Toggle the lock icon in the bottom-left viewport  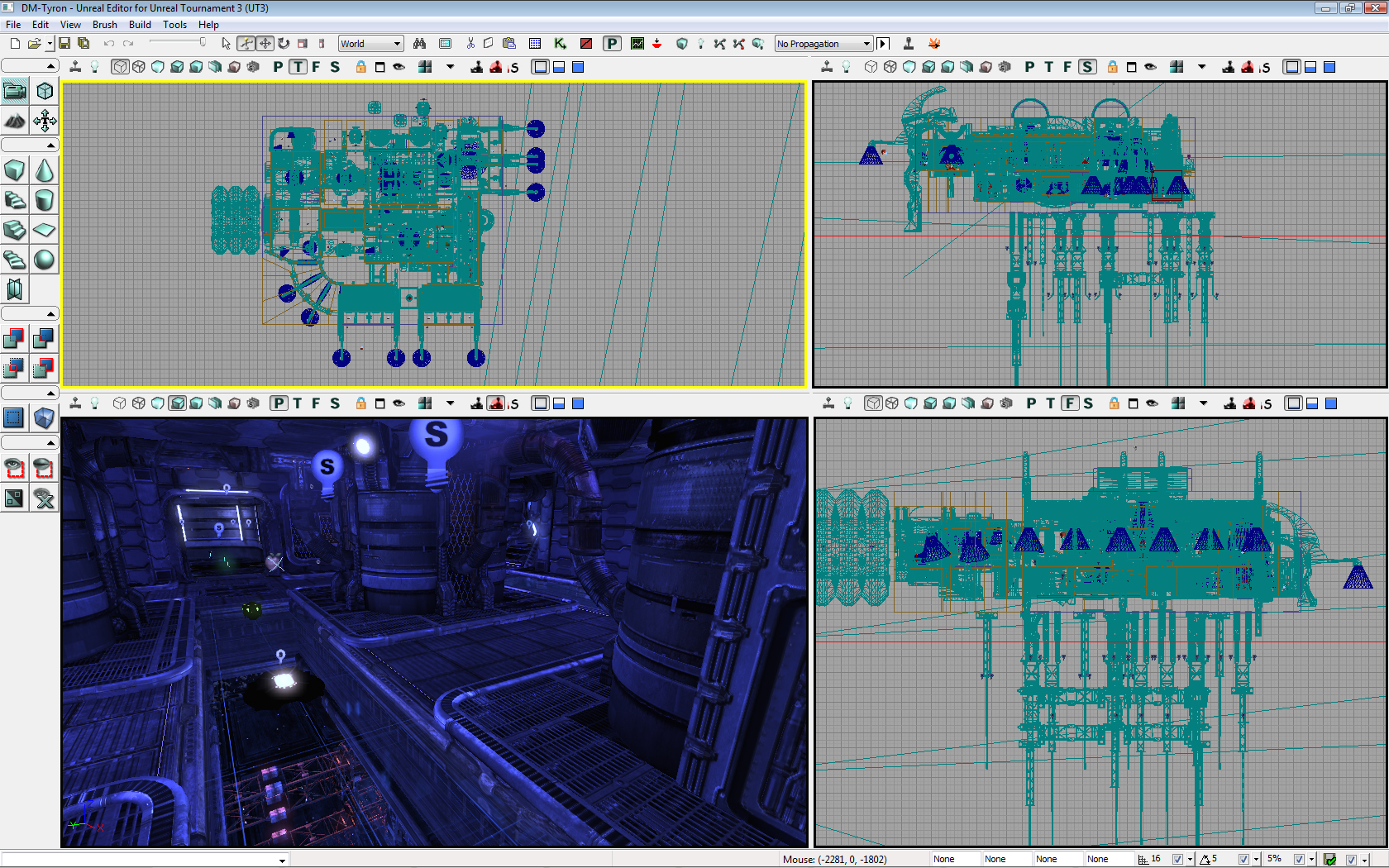(361, 403)
